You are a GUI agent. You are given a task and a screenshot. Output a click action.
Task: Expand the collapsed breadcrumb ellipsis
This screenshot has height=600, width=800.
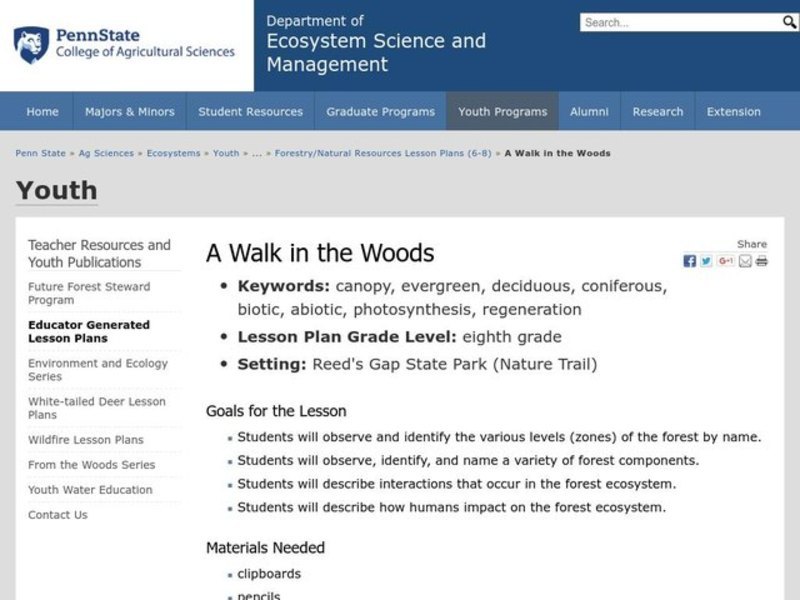tap(256, 153)
